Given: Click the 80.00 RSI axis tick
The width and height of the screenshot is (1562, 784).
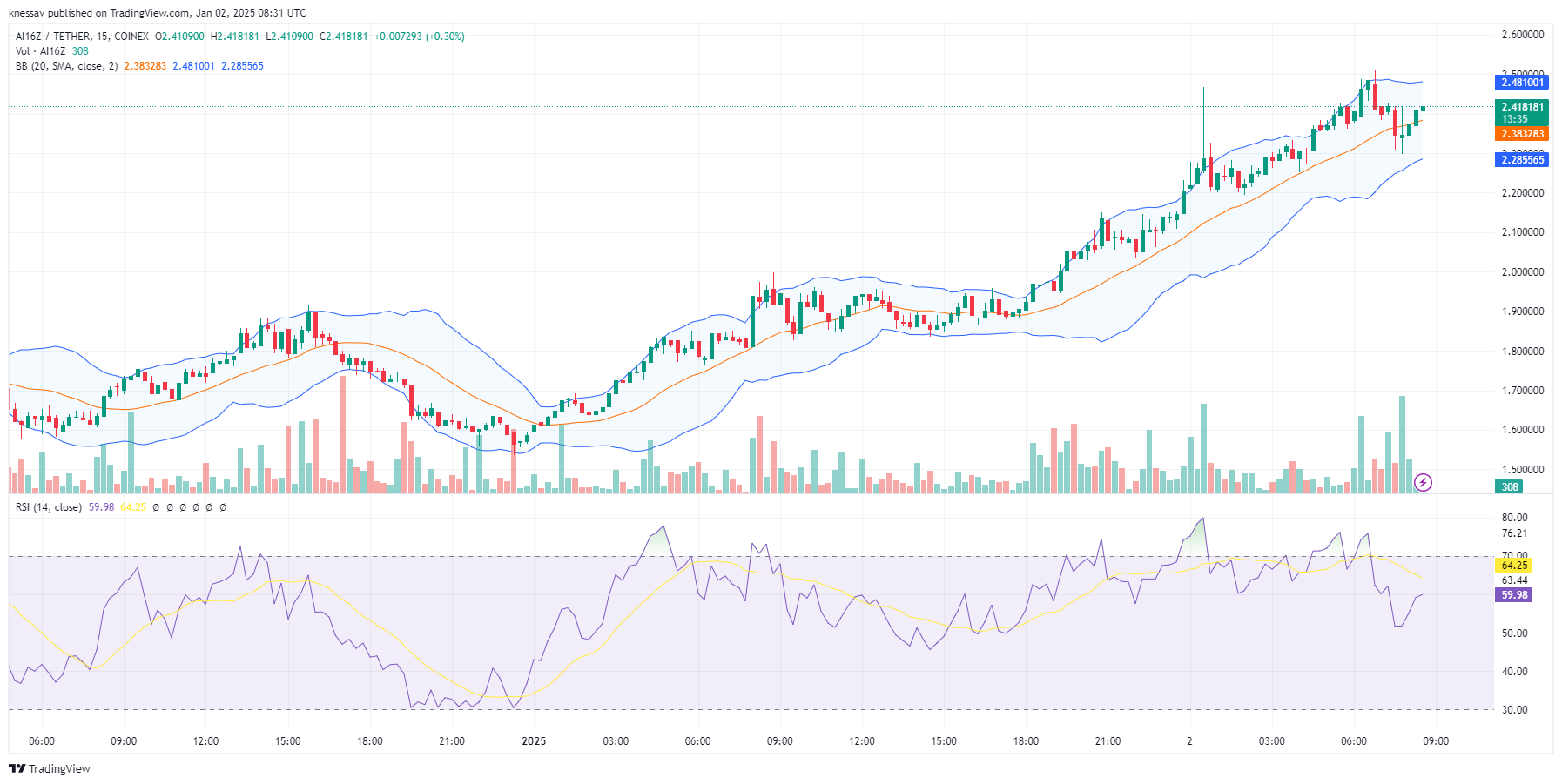Looking at the screenshot, I should (x=1514, y=518).
